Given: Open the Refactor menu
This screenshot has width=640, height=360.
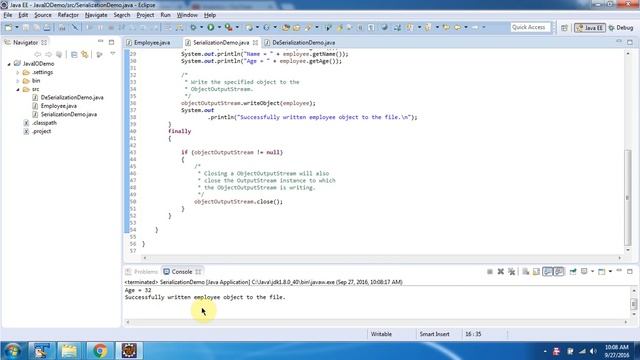Looking at the screenshot, I should (68, 15).
